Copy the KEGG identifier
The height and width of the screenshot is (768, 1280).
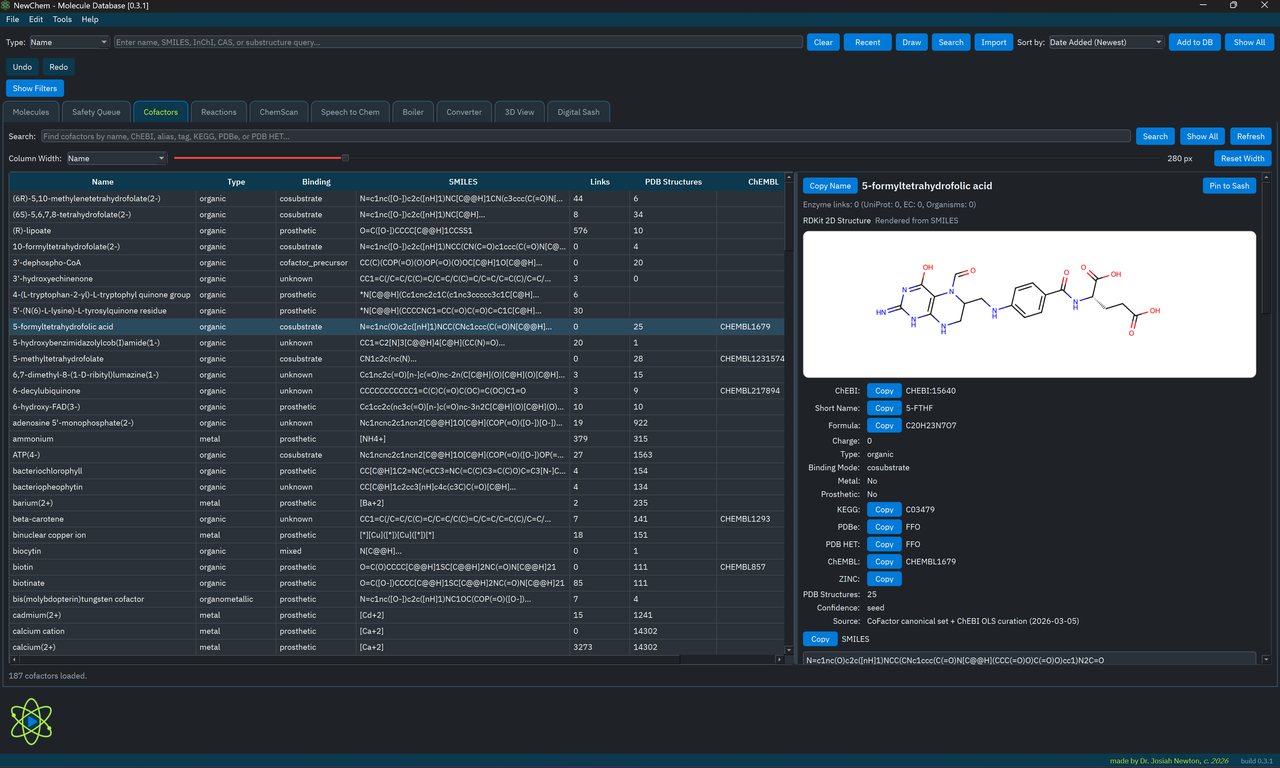pyautogui.click(x=884, y=509)
